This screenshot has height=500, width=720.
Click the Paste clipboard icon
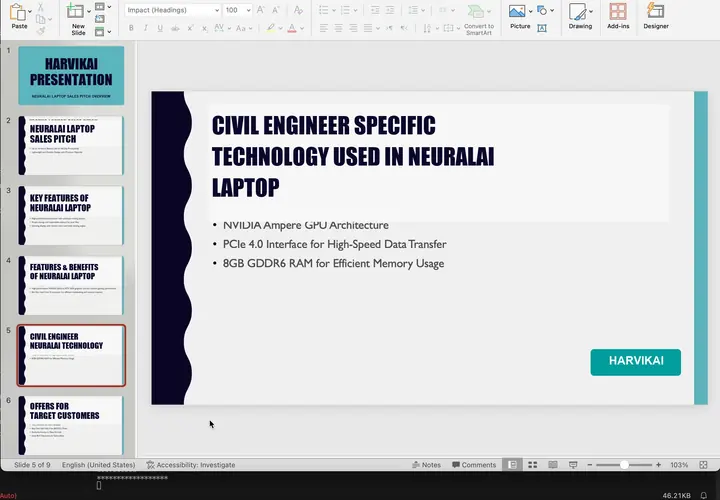click(18, 12)
